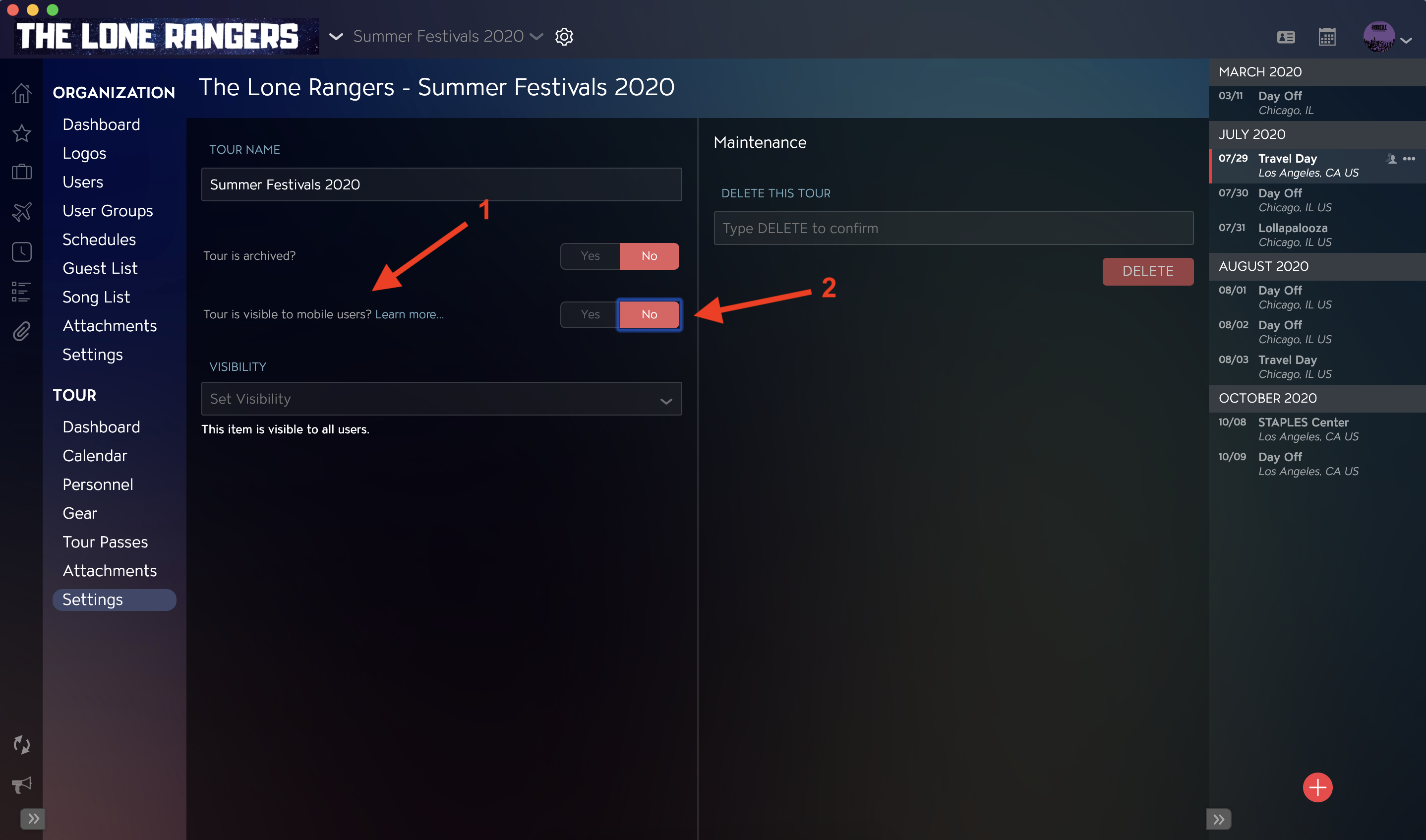Follow the 'Learn more...' link

coord(409,314)
